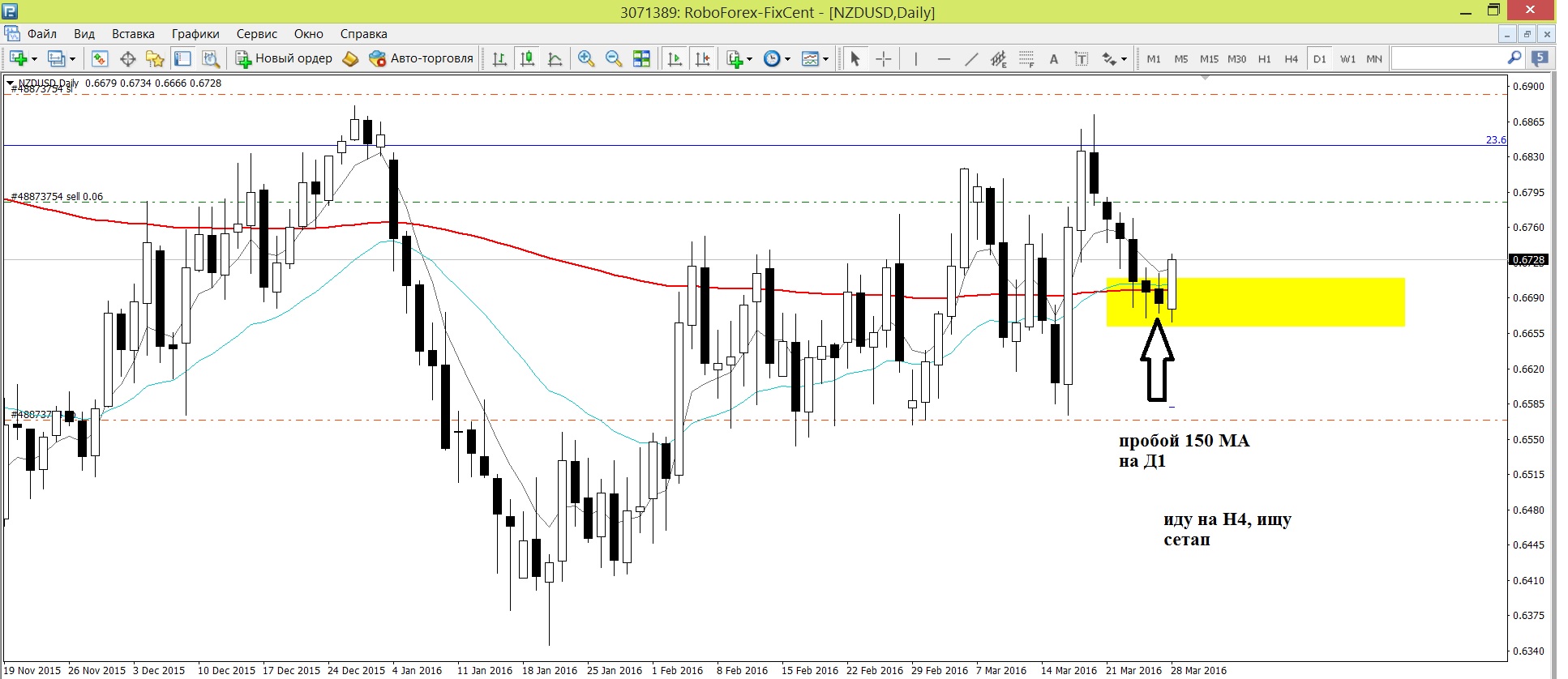Image resolution: width=1568 pixels, height=679 pixels.
Task: Open the Templates dropdown arrow
Action: (x=825, y=58)
